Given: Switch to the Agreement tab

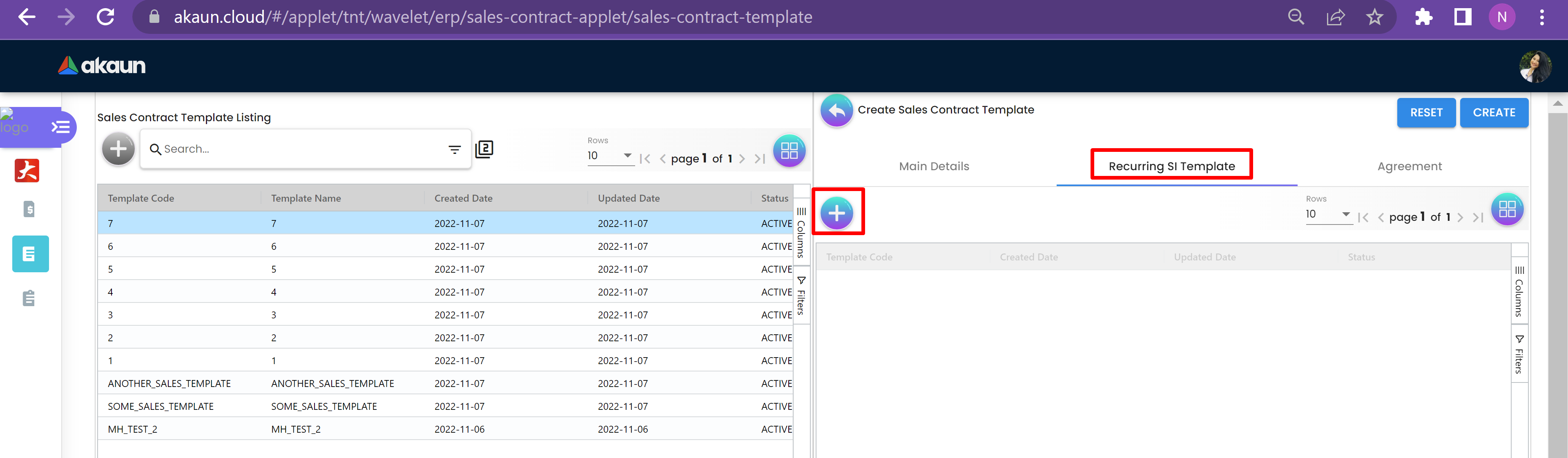Looking at the screenshot, I should point(1409,166).
